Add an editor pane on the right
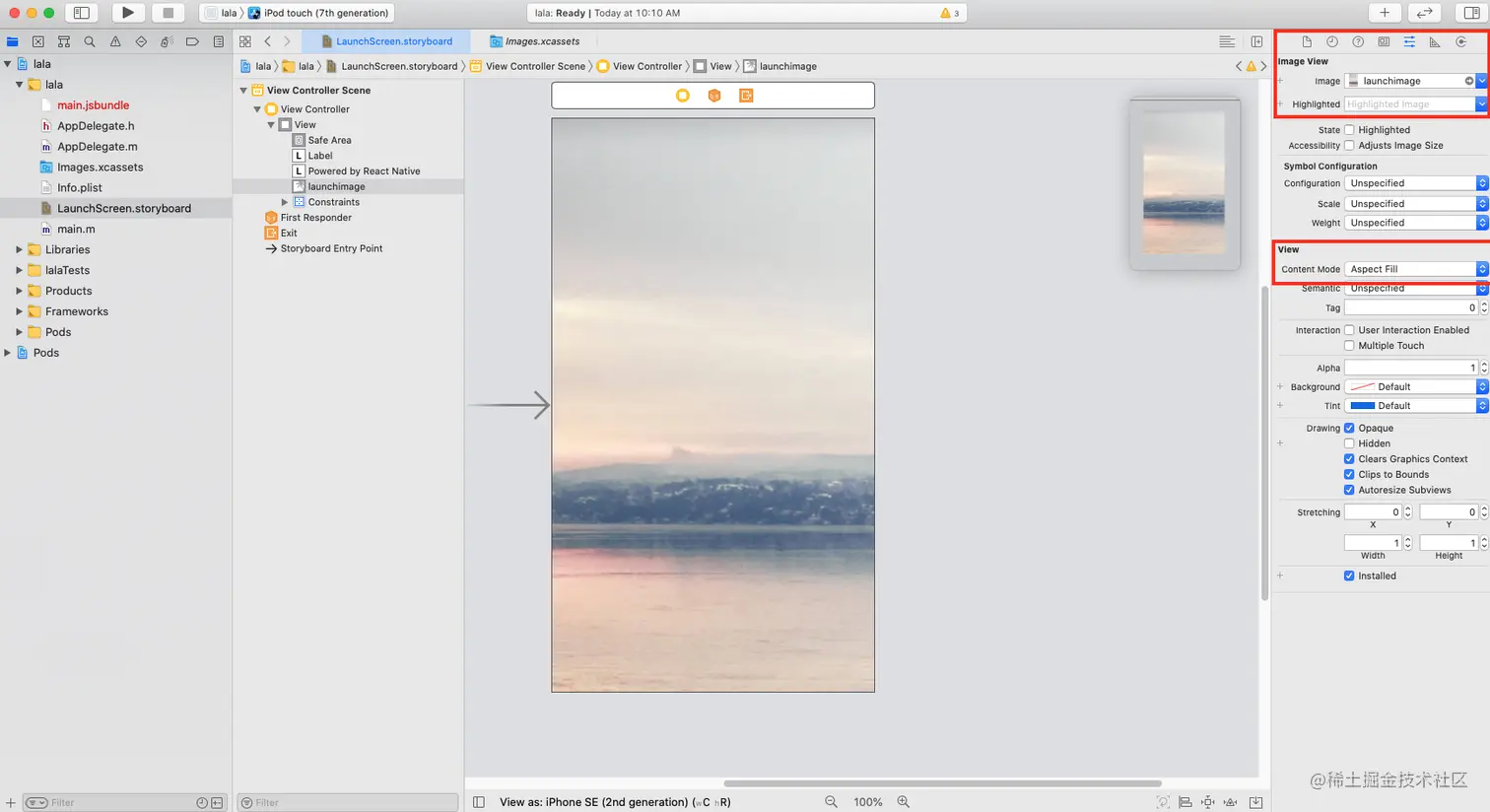1490x812 pixels. pyautogui.click(x=1256, y=41)
